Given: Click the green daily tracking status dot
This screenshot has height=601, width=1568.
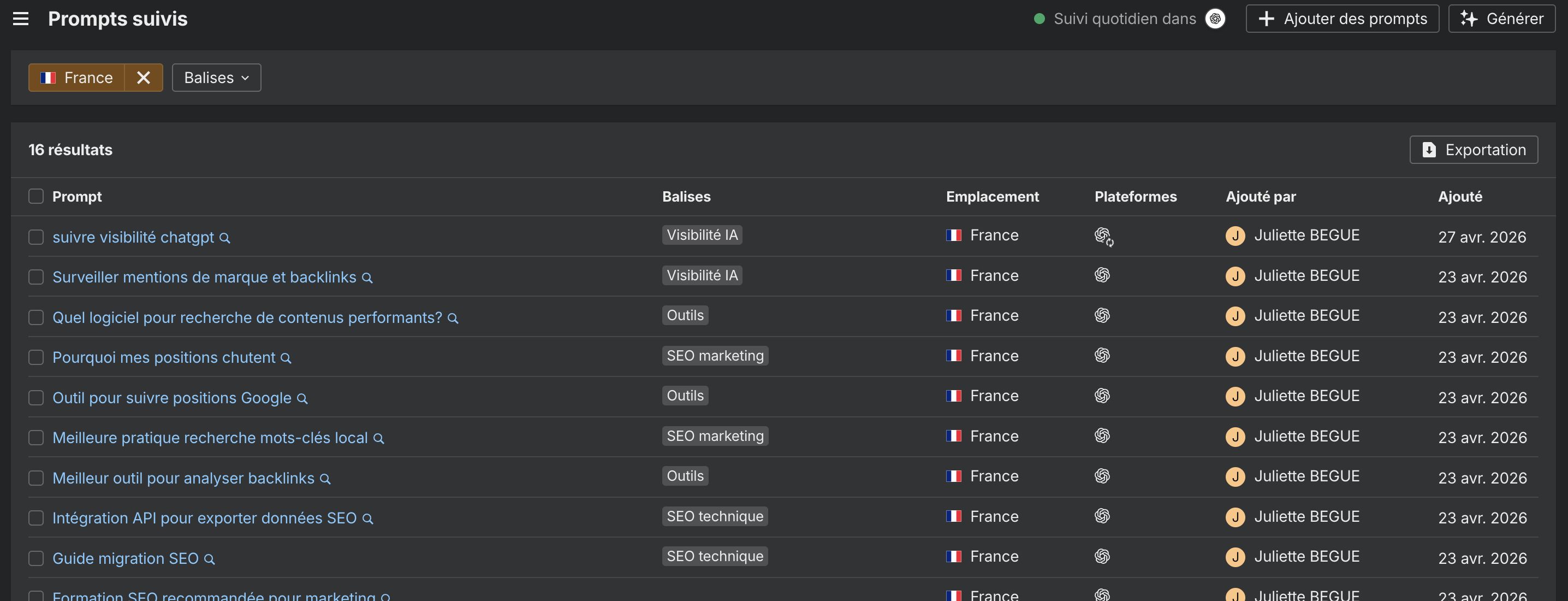Looking at the screenshot, I should point(1038,18).
